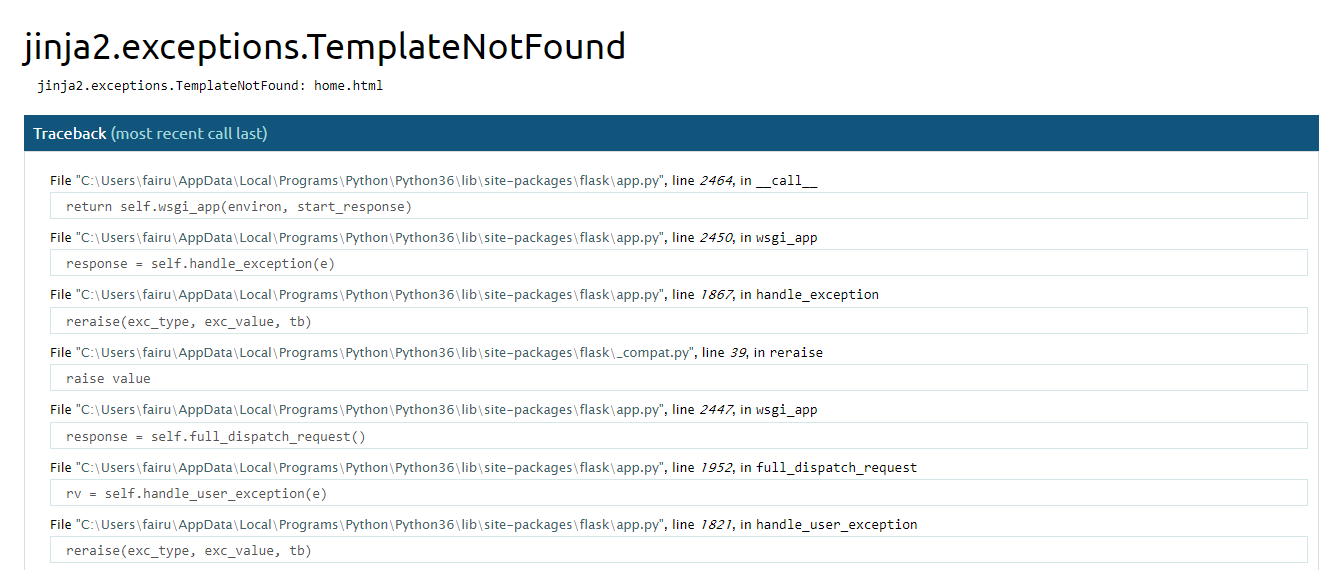Click the '(most recent call last)' header text

click(x=189, y=134)
